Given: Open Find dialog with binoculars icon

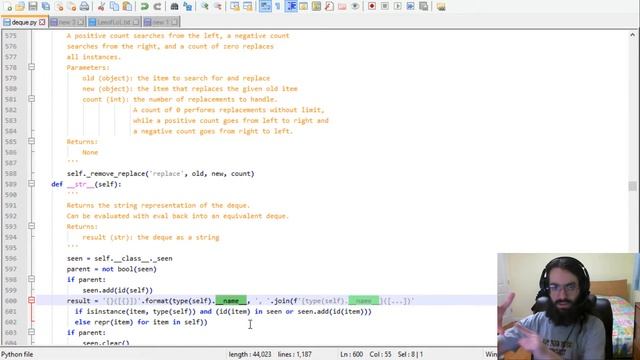Looking at the screenshot, I should [x=174, y=6].
